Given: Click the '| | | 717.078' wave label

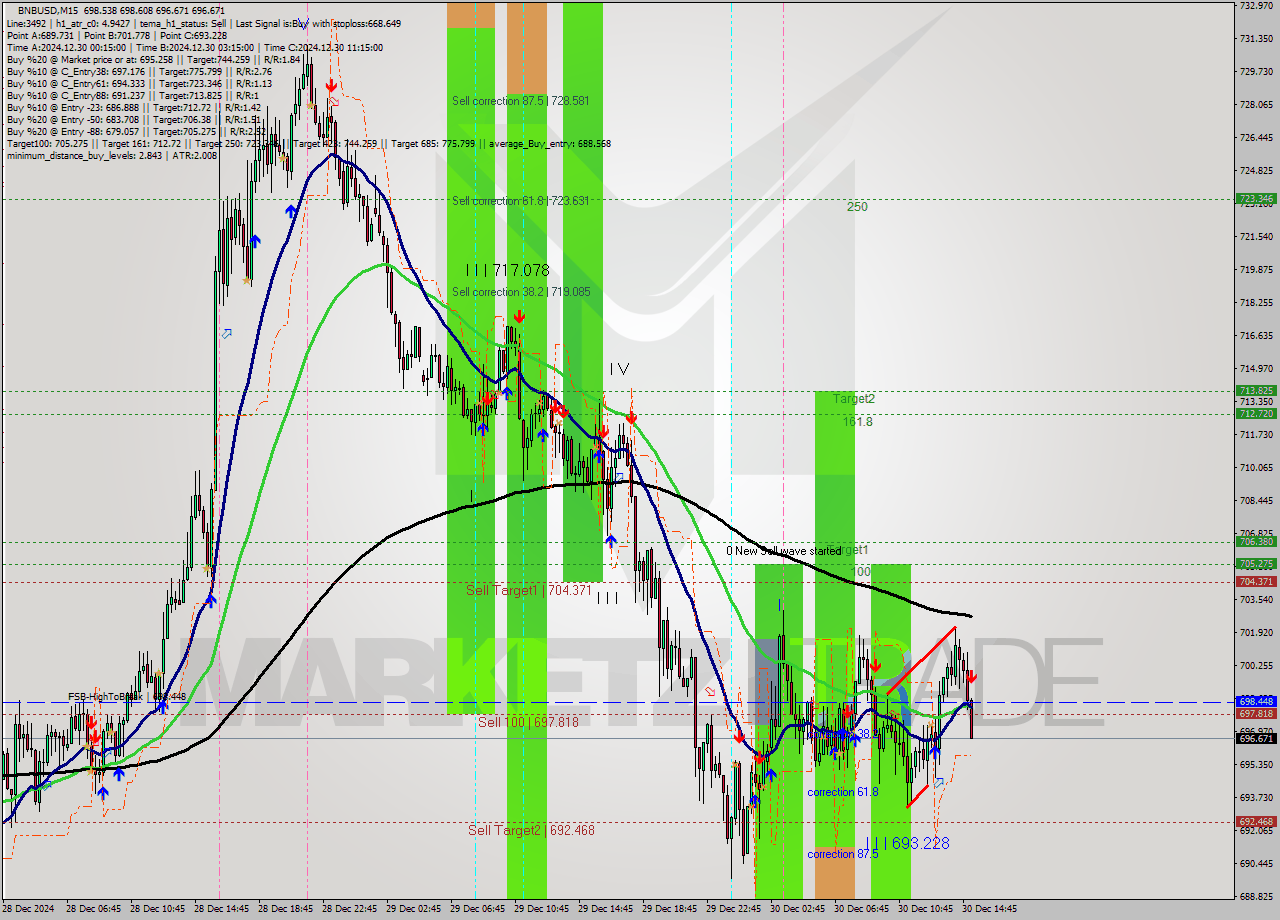Looking at the screenshot, I should tap(508, 270).
